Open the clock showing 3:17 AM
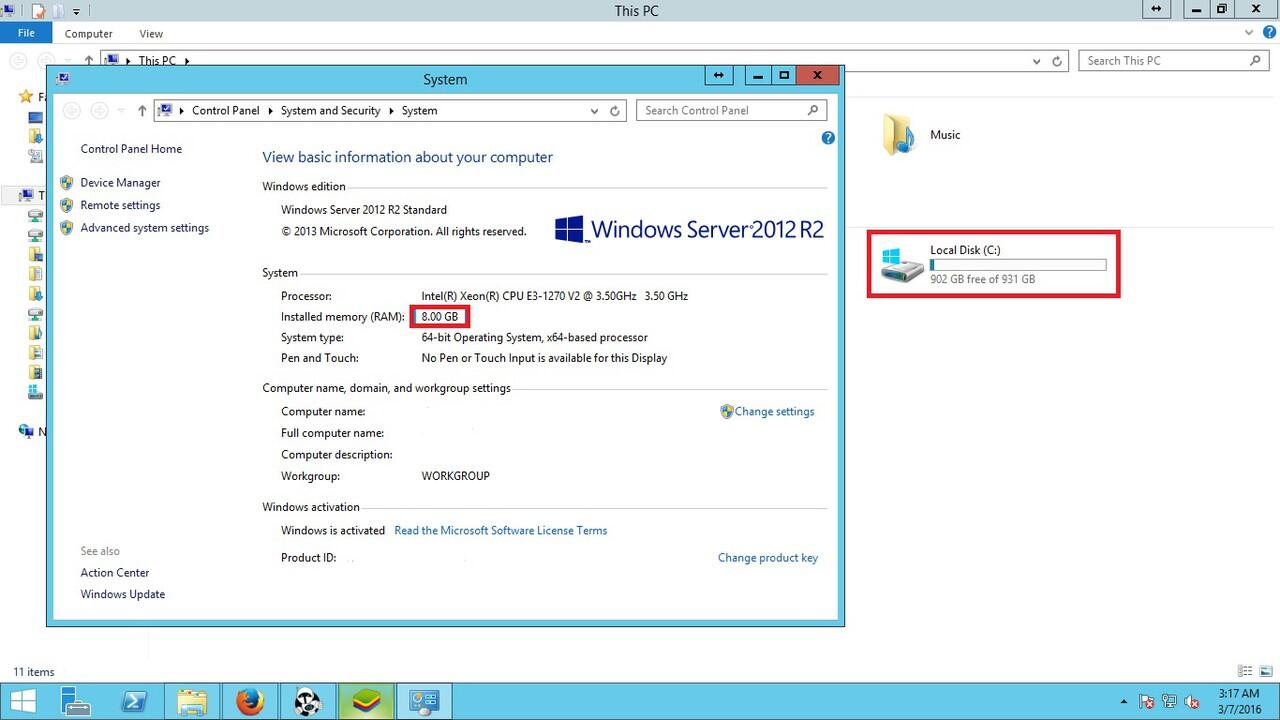The height and width of the screenshot is (720, 1280). pos(1239,701)
